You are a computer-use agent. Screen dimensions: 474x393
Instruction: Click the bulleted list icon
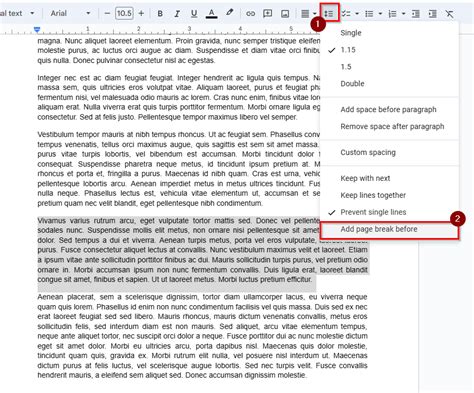coord(369,13)
